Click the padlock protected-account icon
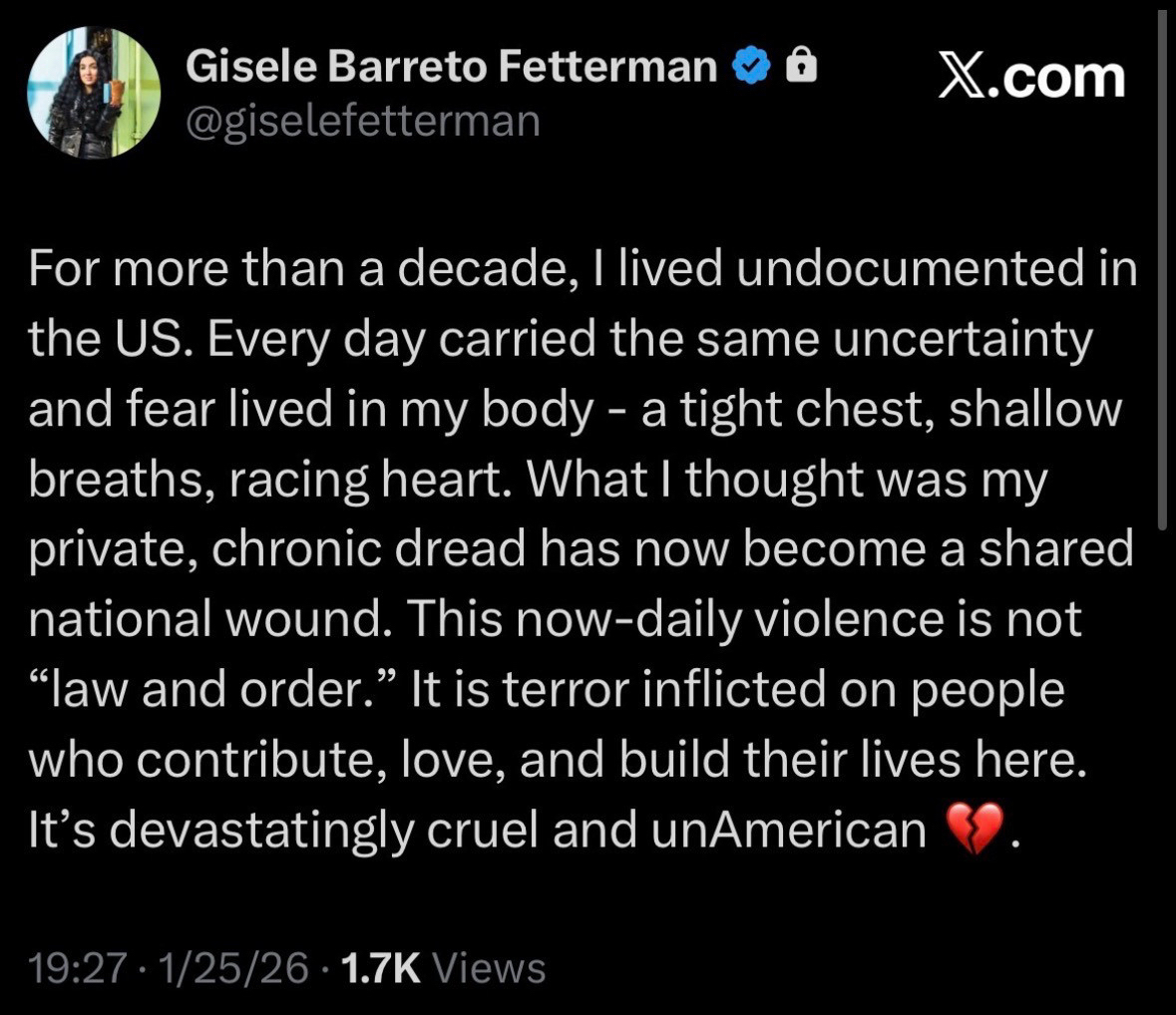 801,67
